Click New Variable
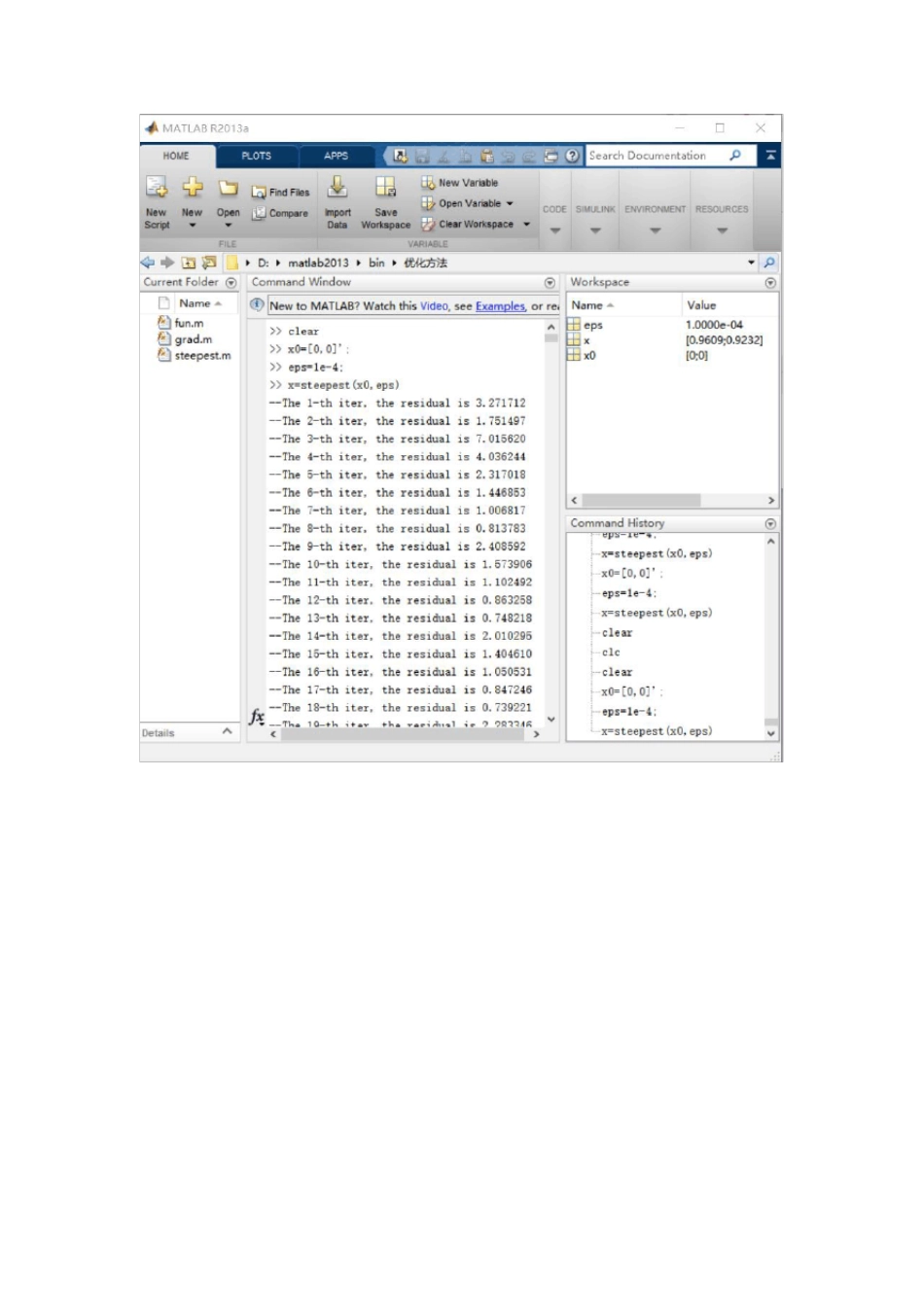The image size is (924, 1307). click(x=460, y=183)
